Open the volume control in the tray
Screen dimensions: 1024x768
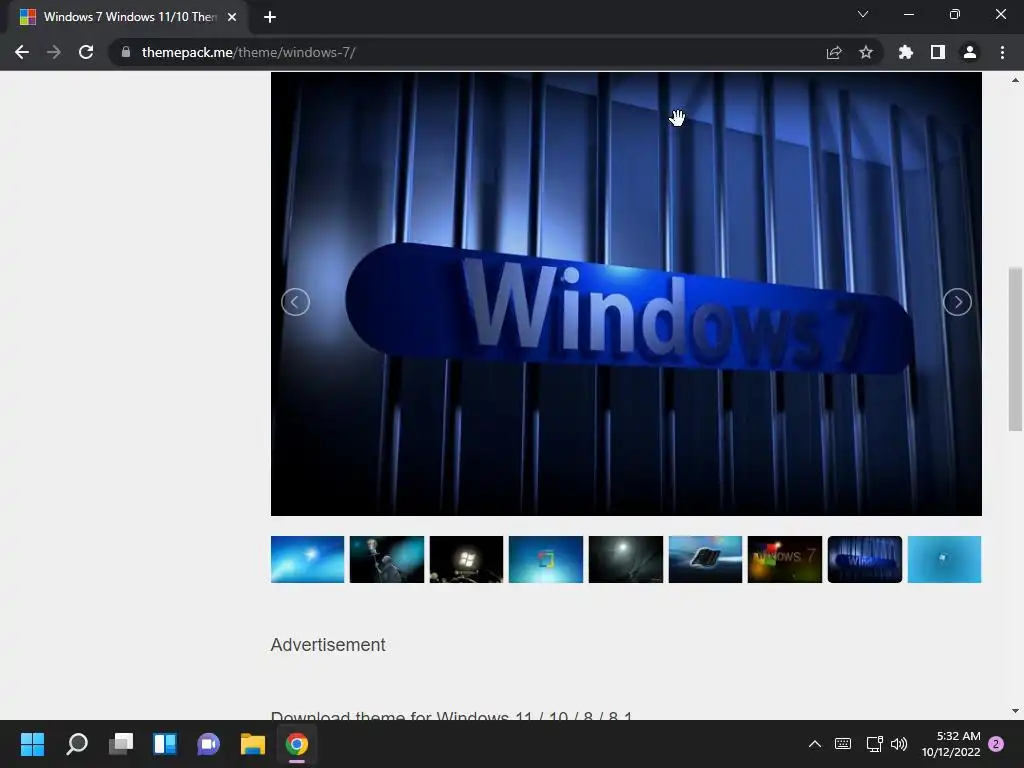[x=899, y=744]
